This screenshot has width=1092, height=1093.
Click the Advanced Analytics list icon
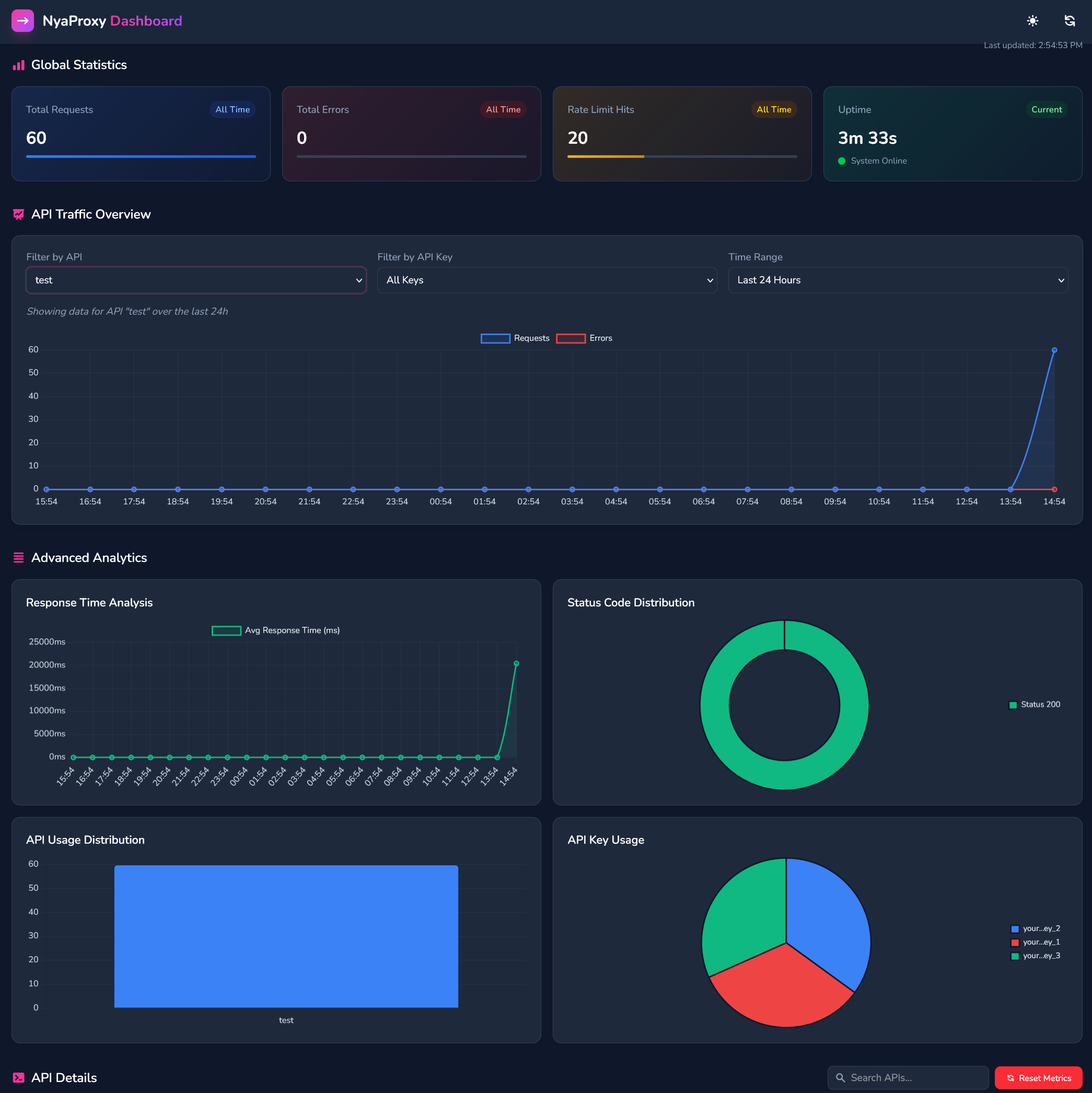pos(19,558)
